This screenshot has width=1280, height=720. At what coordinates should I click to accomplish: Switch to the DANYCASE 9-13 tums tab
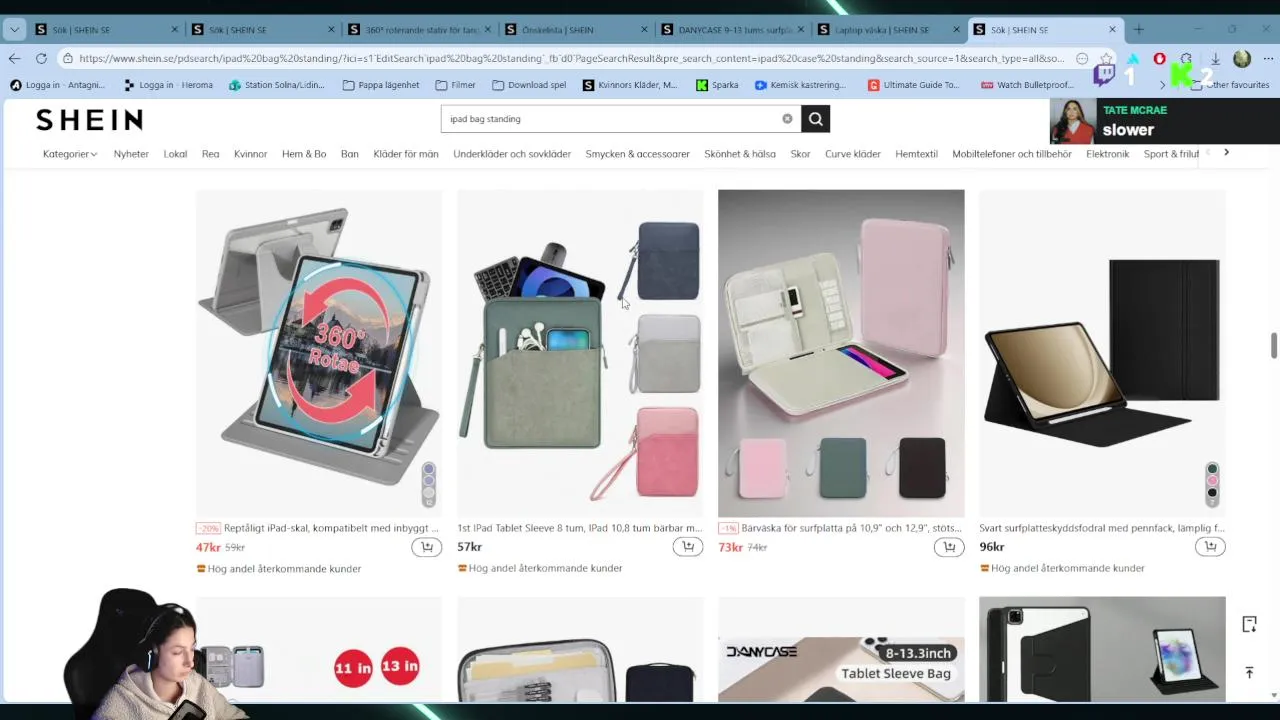click(735, 30)
